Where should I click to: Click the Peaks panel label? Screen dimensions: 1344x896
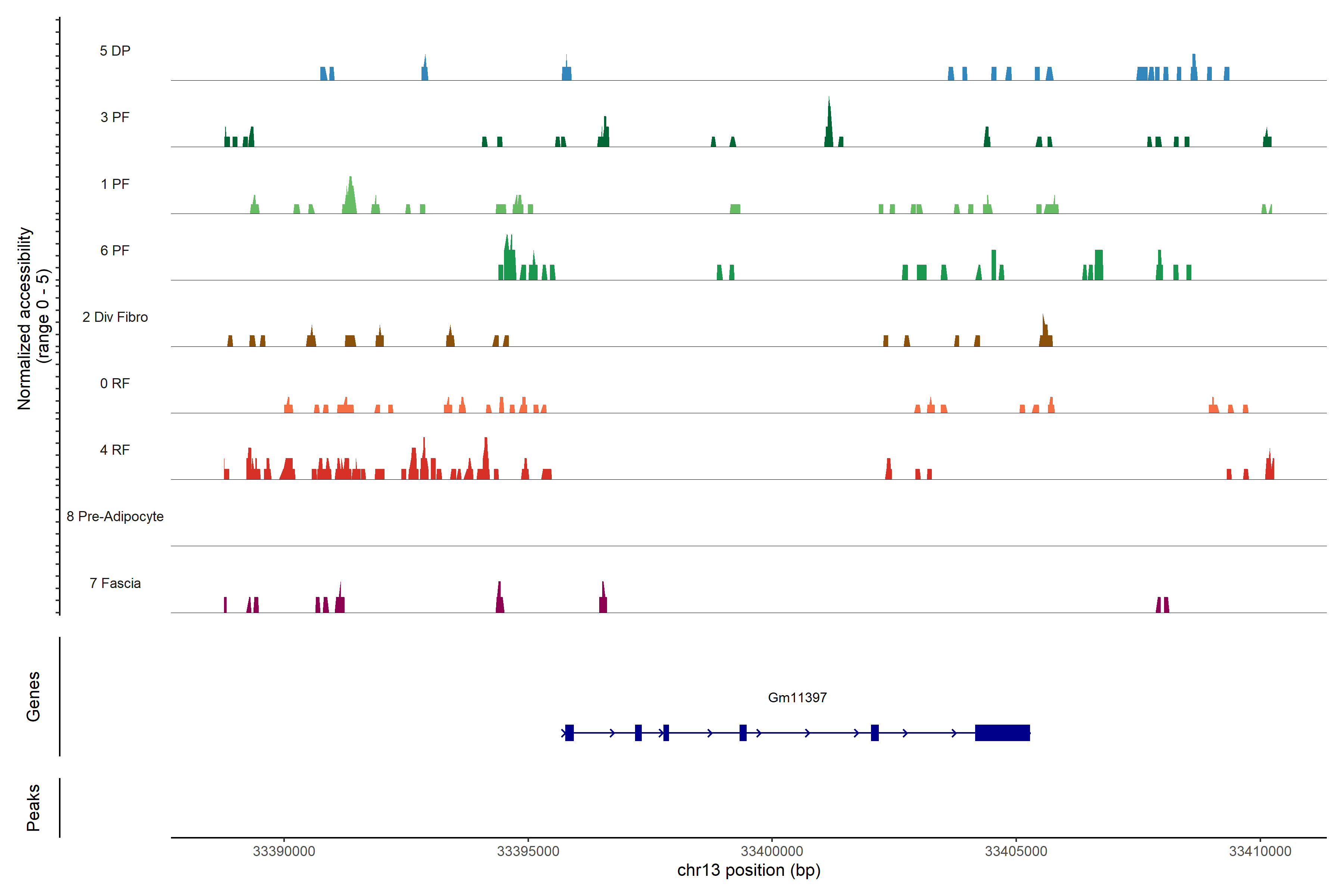click(33, 808)
